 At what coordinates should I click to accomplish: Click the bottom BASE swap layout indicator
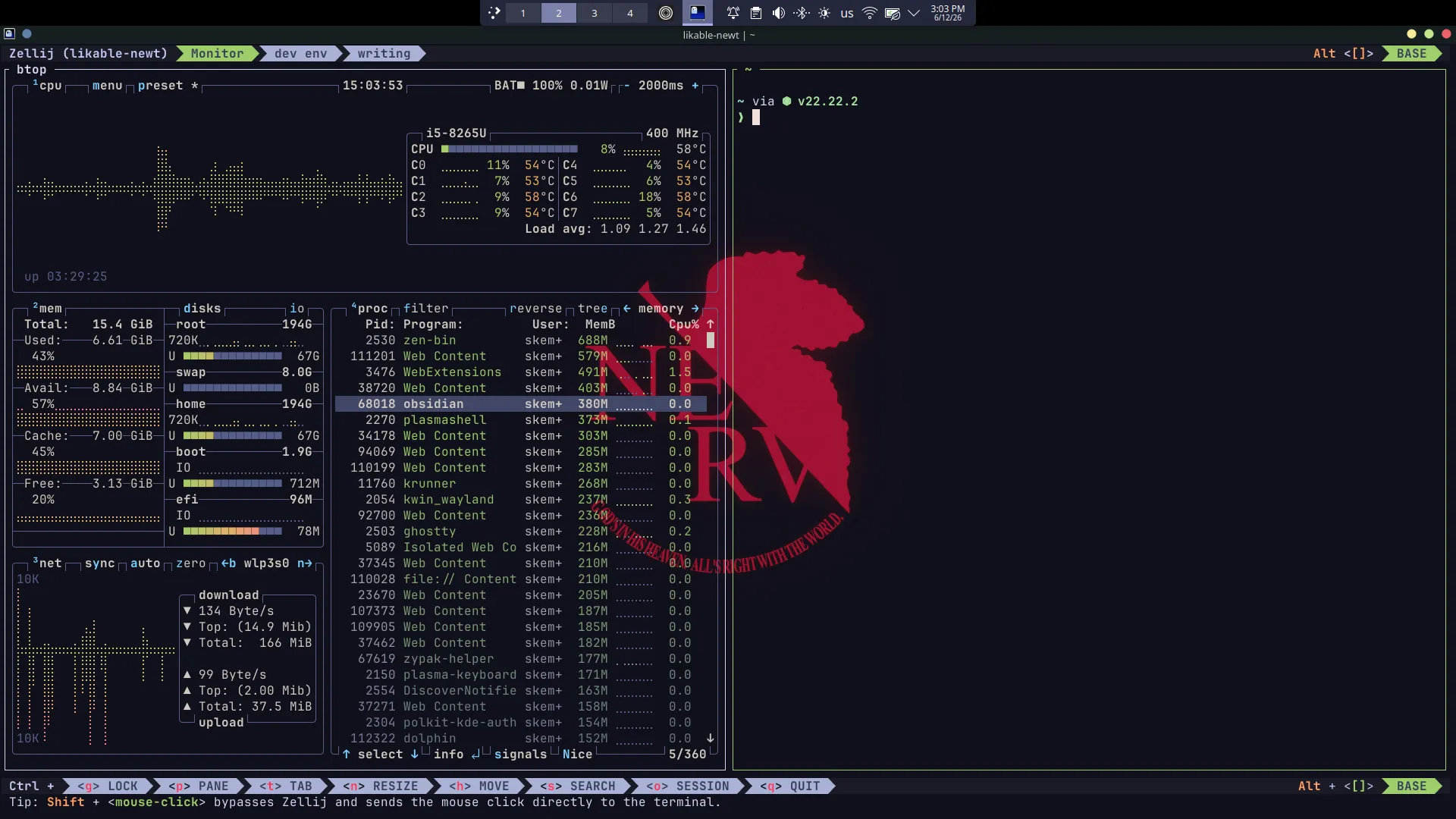pos(1411,786)
